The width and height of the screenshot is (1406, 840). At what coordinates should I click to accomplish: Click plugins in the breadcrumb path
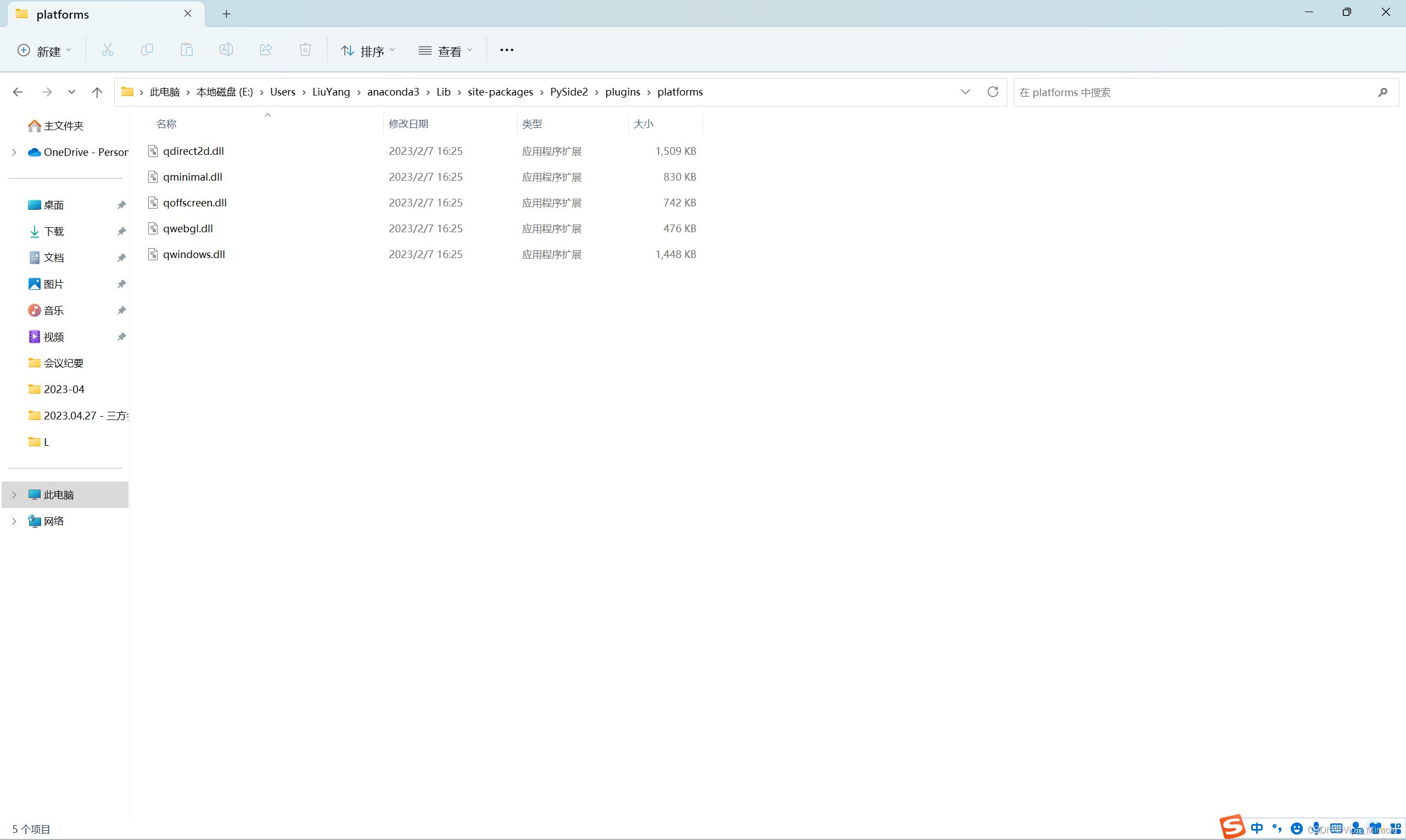623,92
